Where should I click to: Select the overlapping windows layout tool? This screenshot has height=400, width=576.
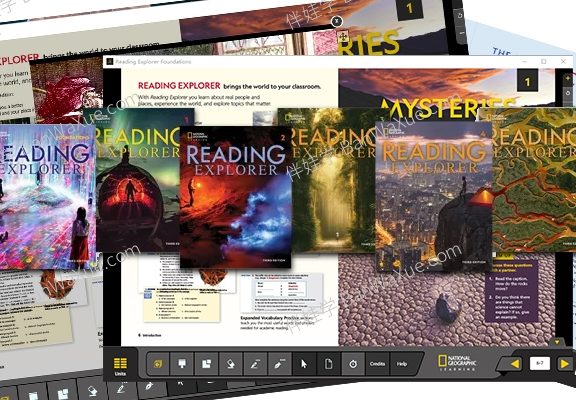(206, 364)
